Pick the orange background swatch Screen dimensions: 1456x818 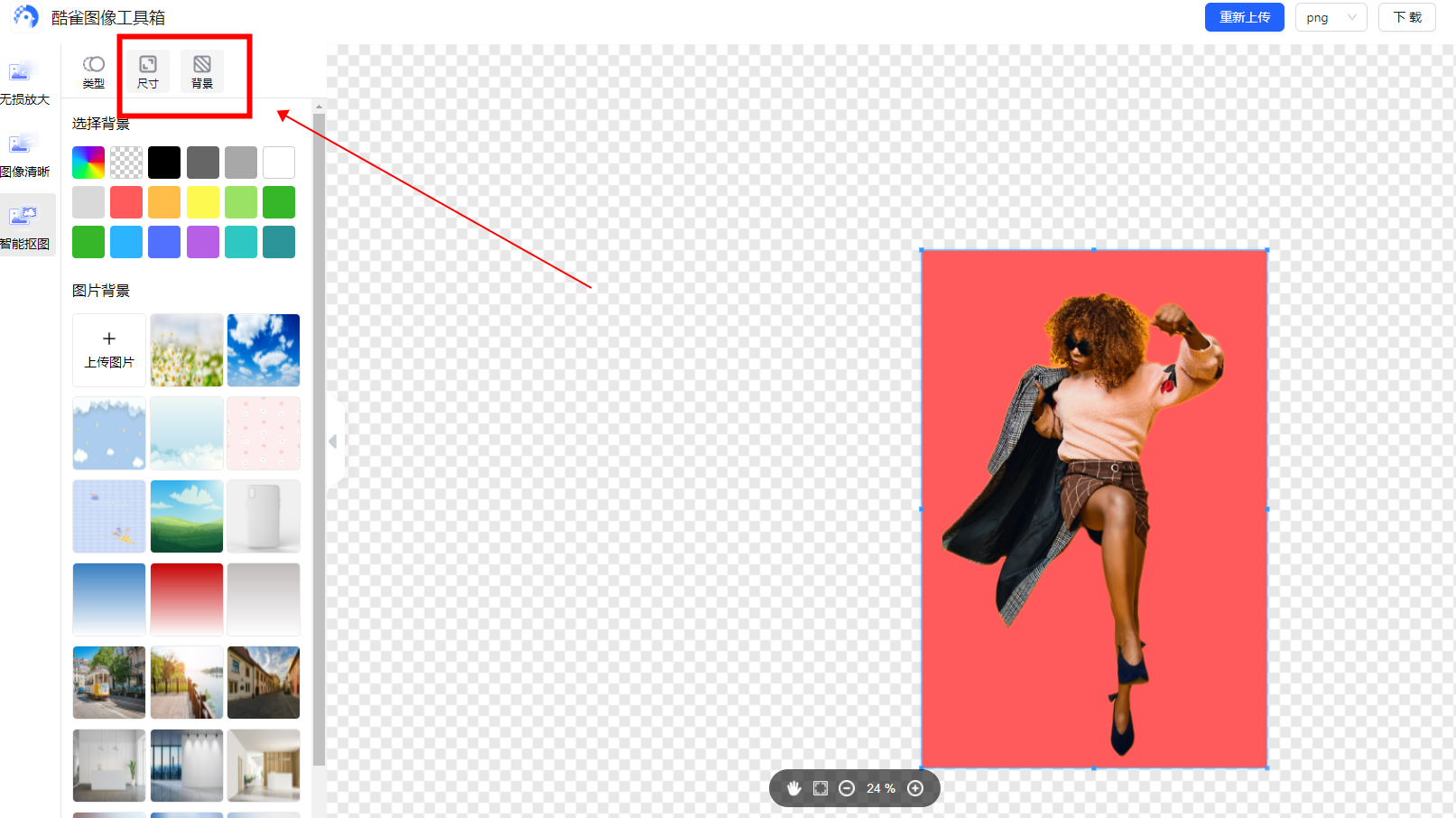(164, 202)
